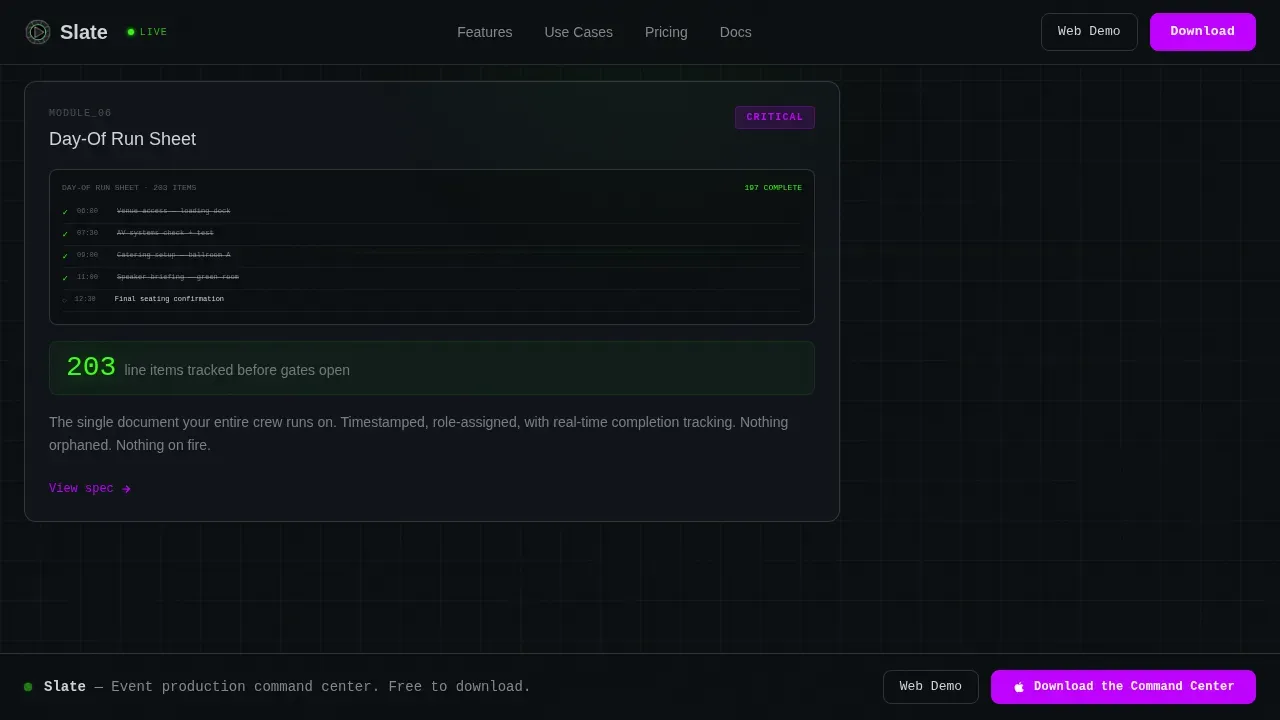Screen dimensions: 1280x720
Task: Click the Web Demo button in the bottom bar
Action: (x=931, y=687)
